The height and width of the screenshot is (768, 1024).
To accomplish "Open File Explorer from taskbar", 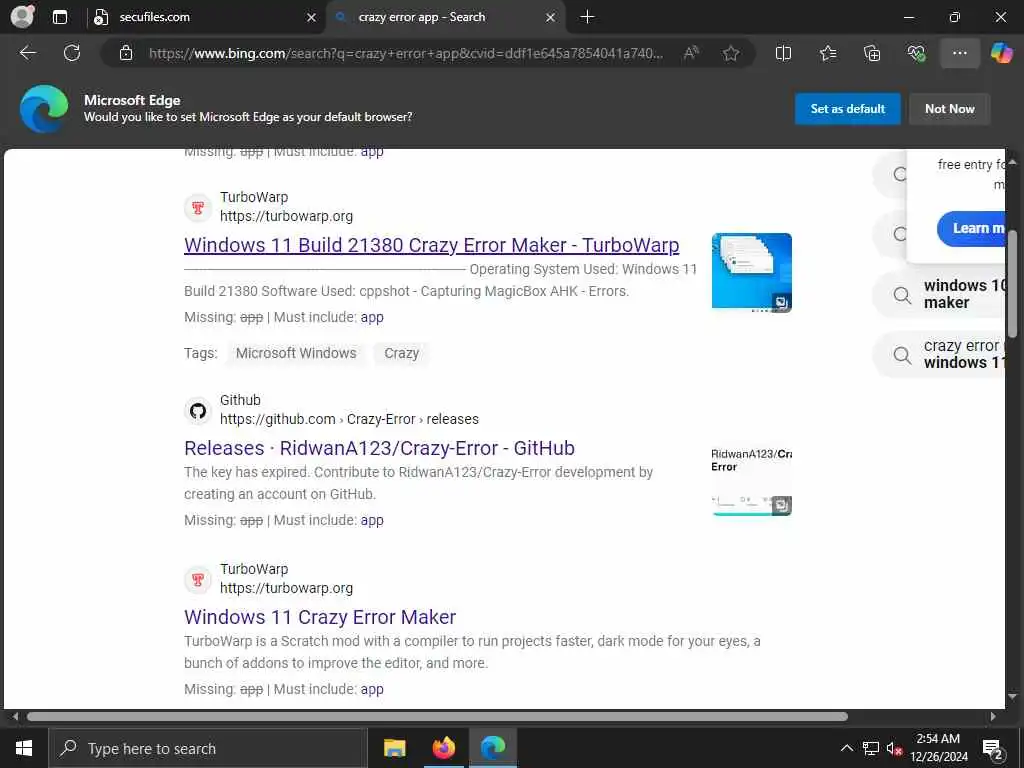I will [394, 748].
